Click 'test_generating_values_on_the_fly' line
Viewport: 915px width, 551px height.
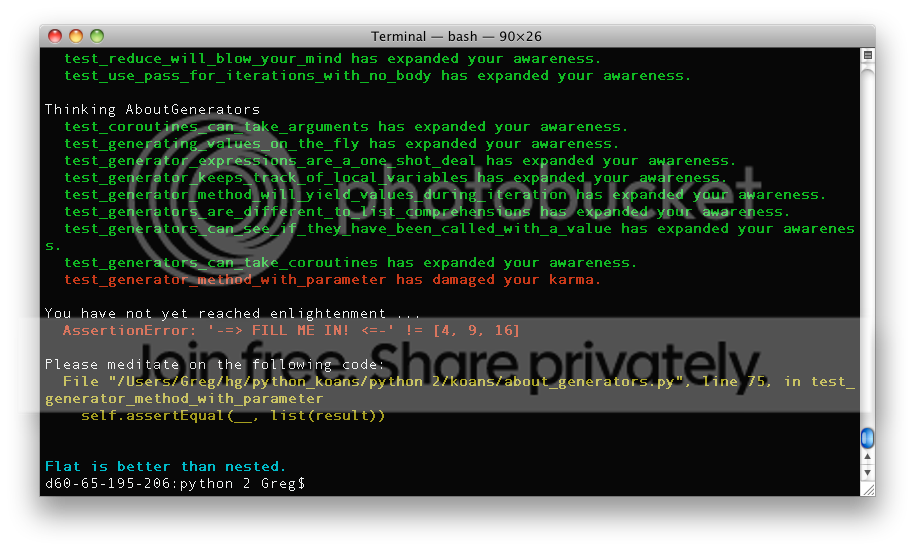pyautogui.click(x=341, y=144)
